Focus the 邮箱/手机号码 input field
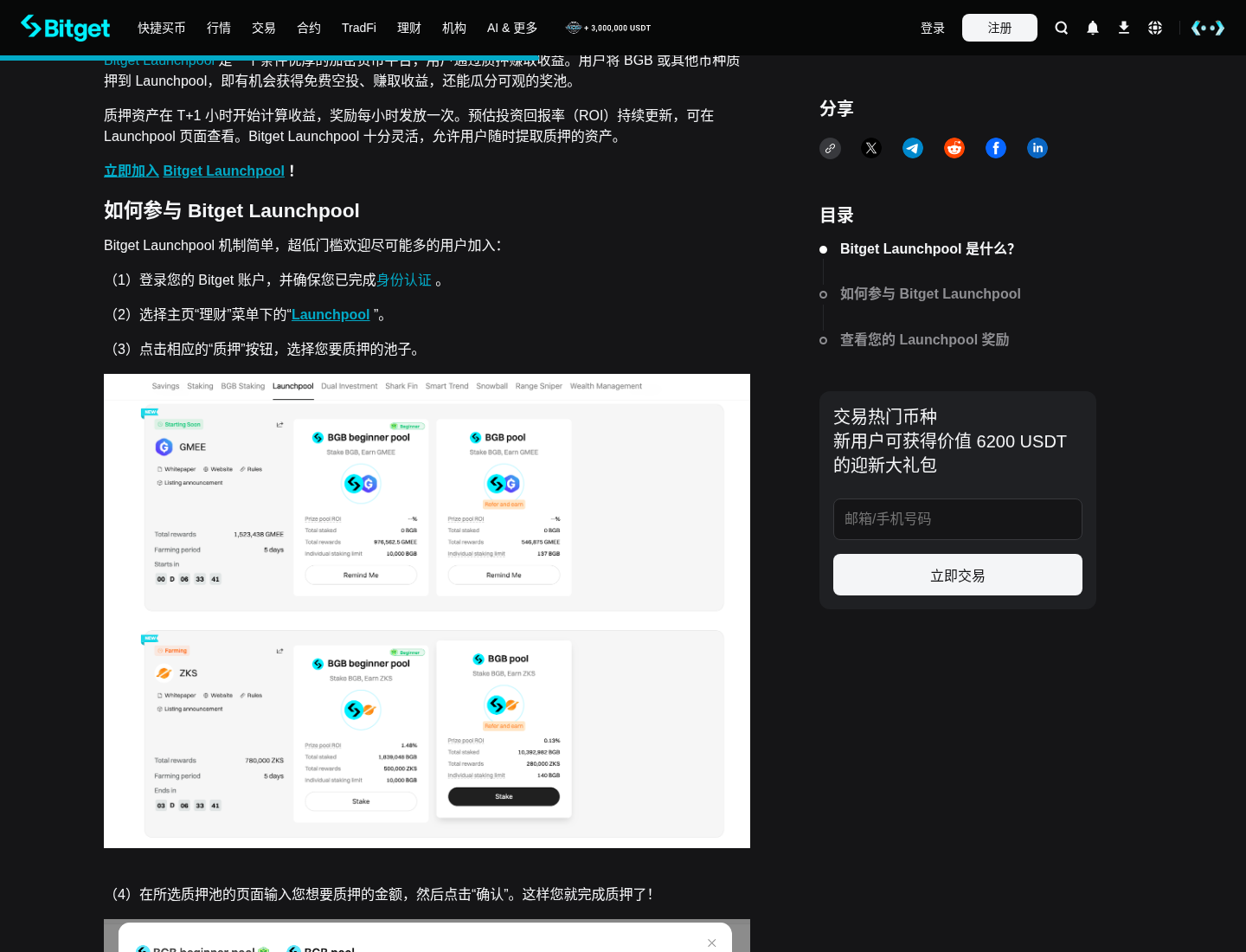This screenshot has width=1246, height=952. pos(958,519)
